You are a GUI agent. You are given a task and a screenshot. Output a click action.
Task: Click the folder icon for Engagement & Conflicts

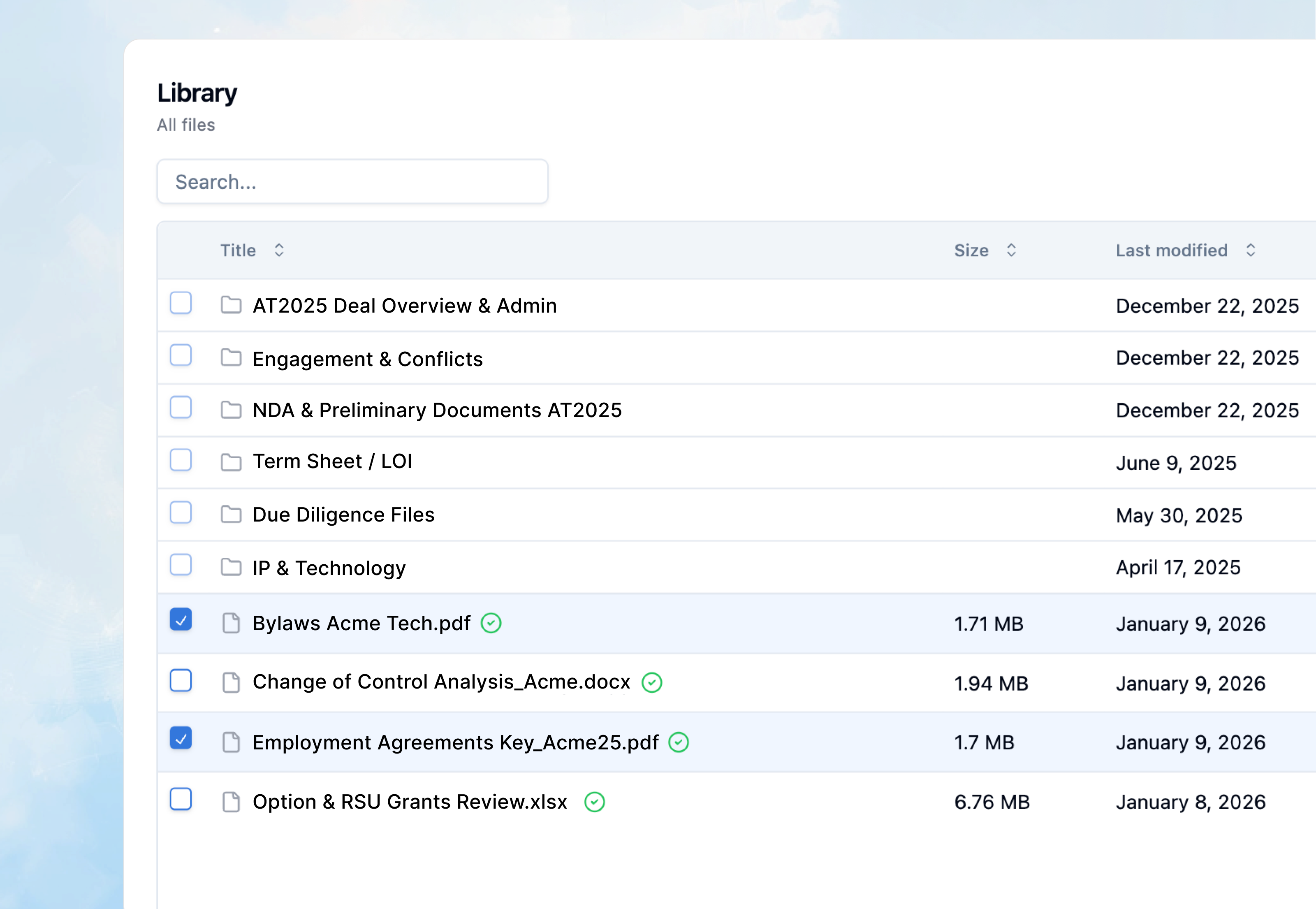[x=231, y=358]
